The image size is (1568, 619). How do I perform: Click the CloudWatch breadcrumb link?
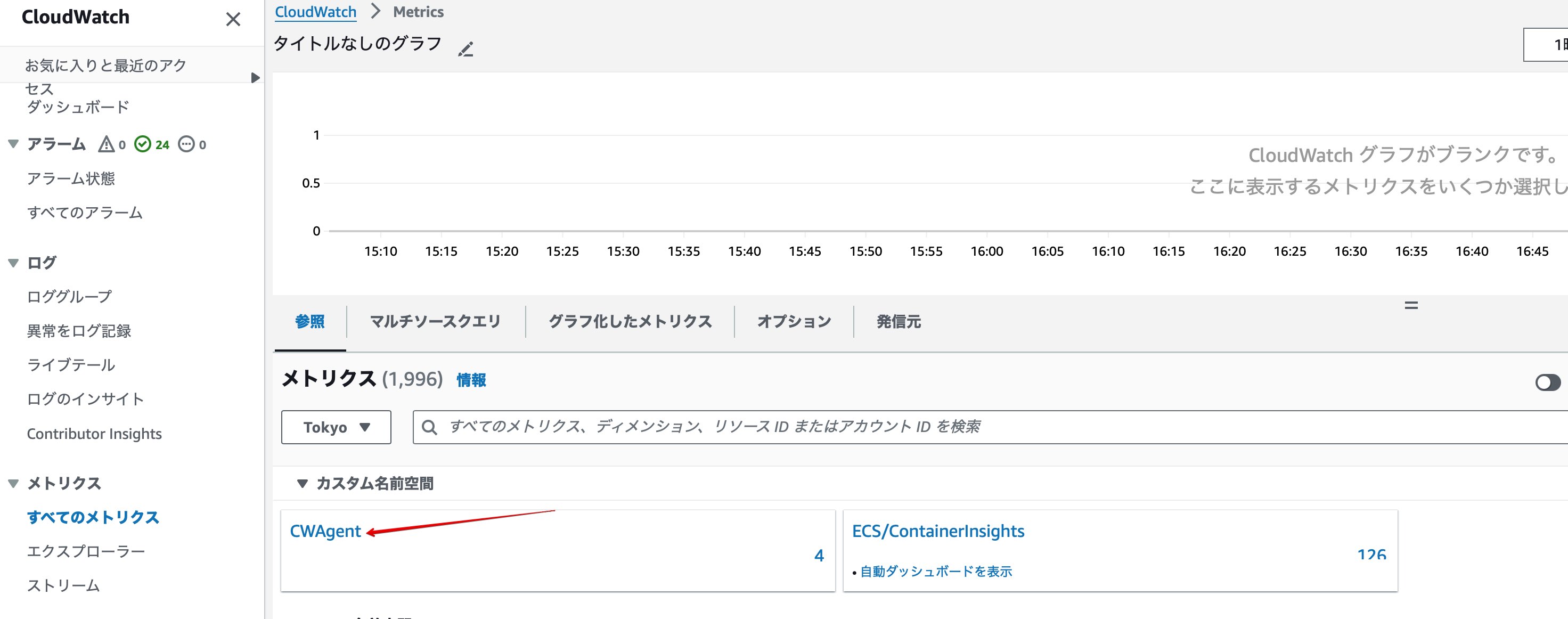click(315, 12)
